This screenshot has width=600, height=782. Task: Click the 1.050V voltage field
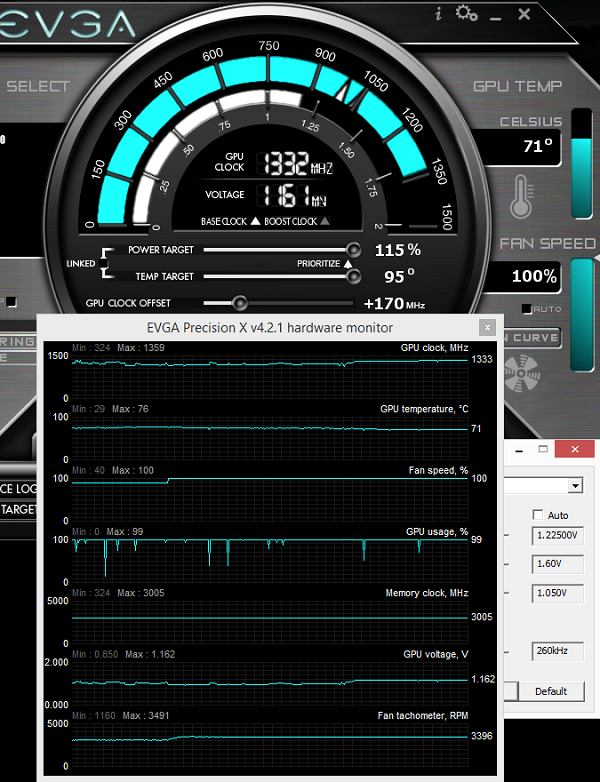[557, 592]
